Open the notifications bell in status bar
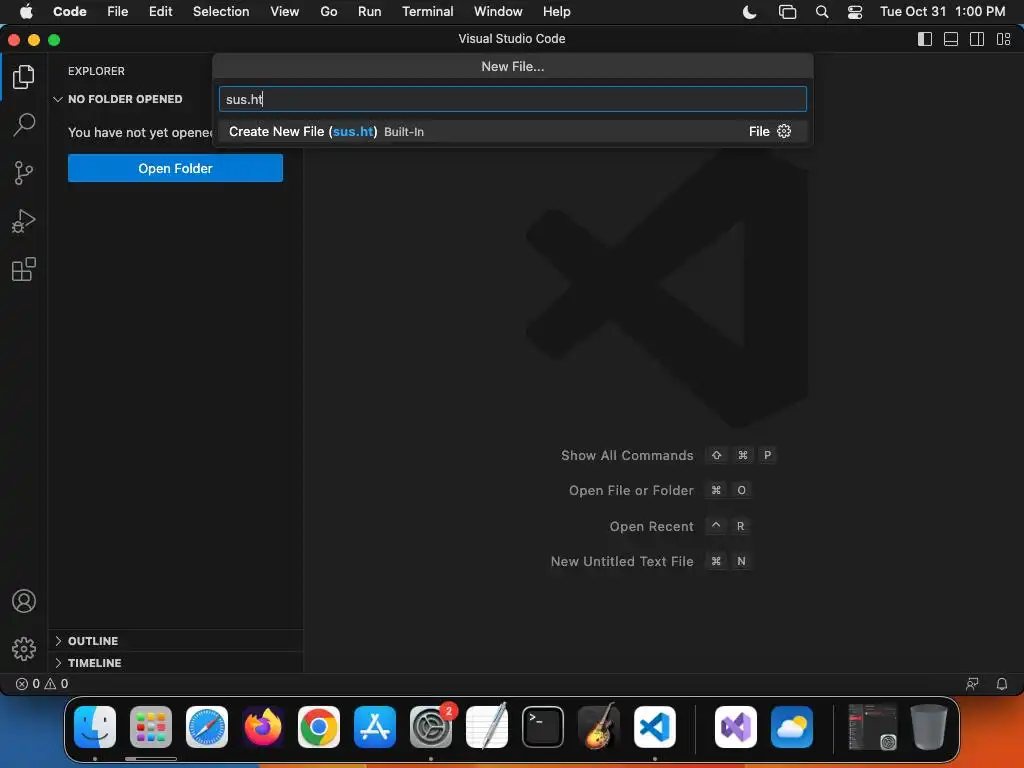Screen dimensions: 1024x768 (1002, 684)
